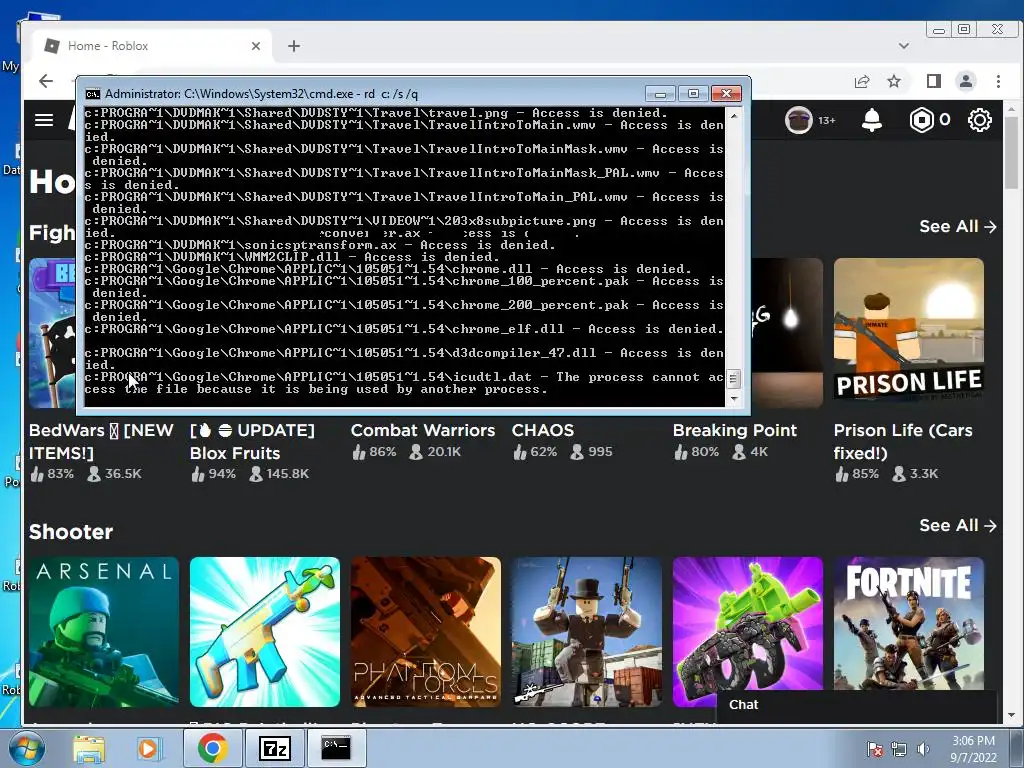Expand Chrome tab search chevron
Viewport: 1024px width, 768px height.
pos(904,46)
